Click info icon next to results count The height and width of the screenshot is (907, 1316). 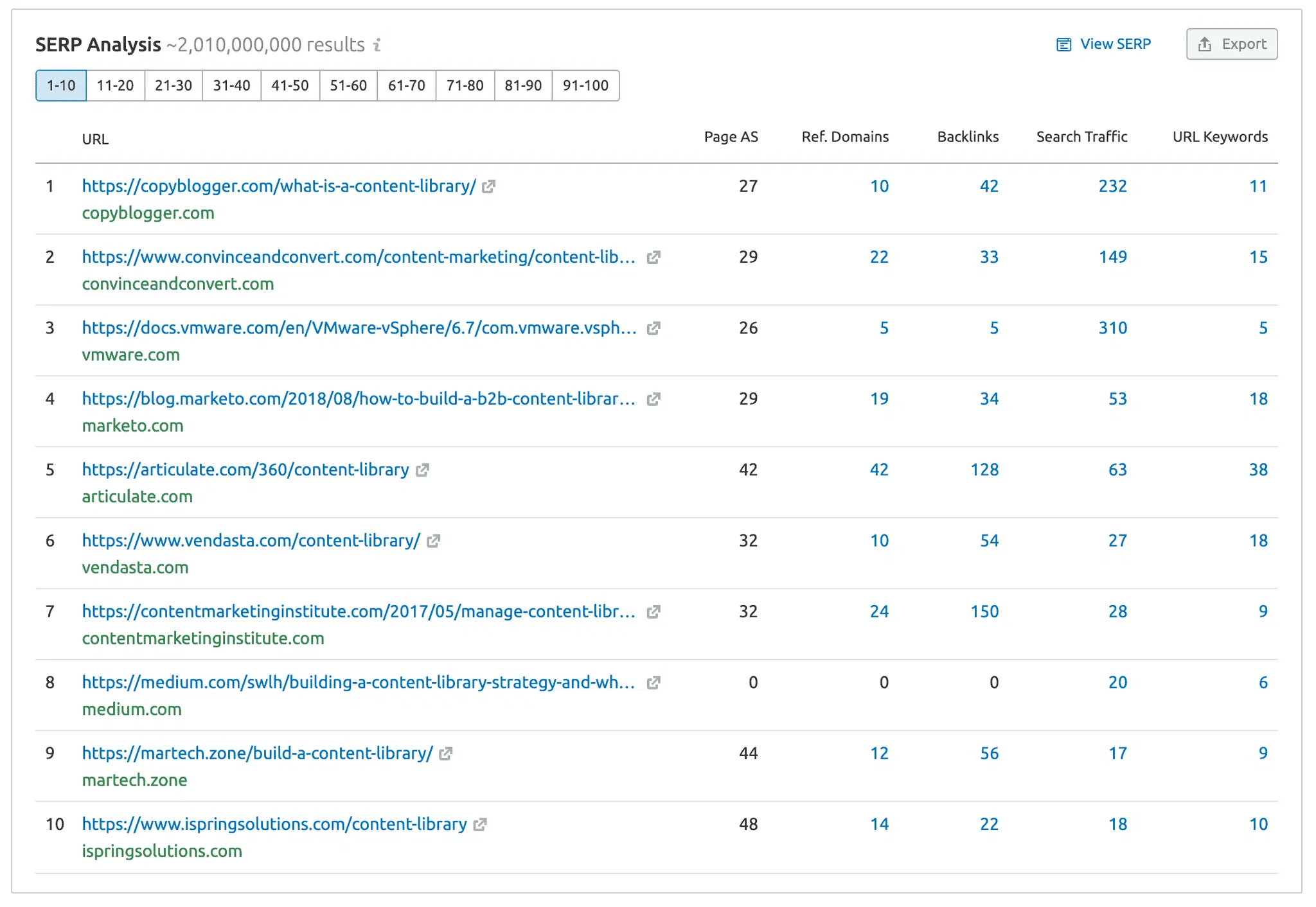coord(377,45)
